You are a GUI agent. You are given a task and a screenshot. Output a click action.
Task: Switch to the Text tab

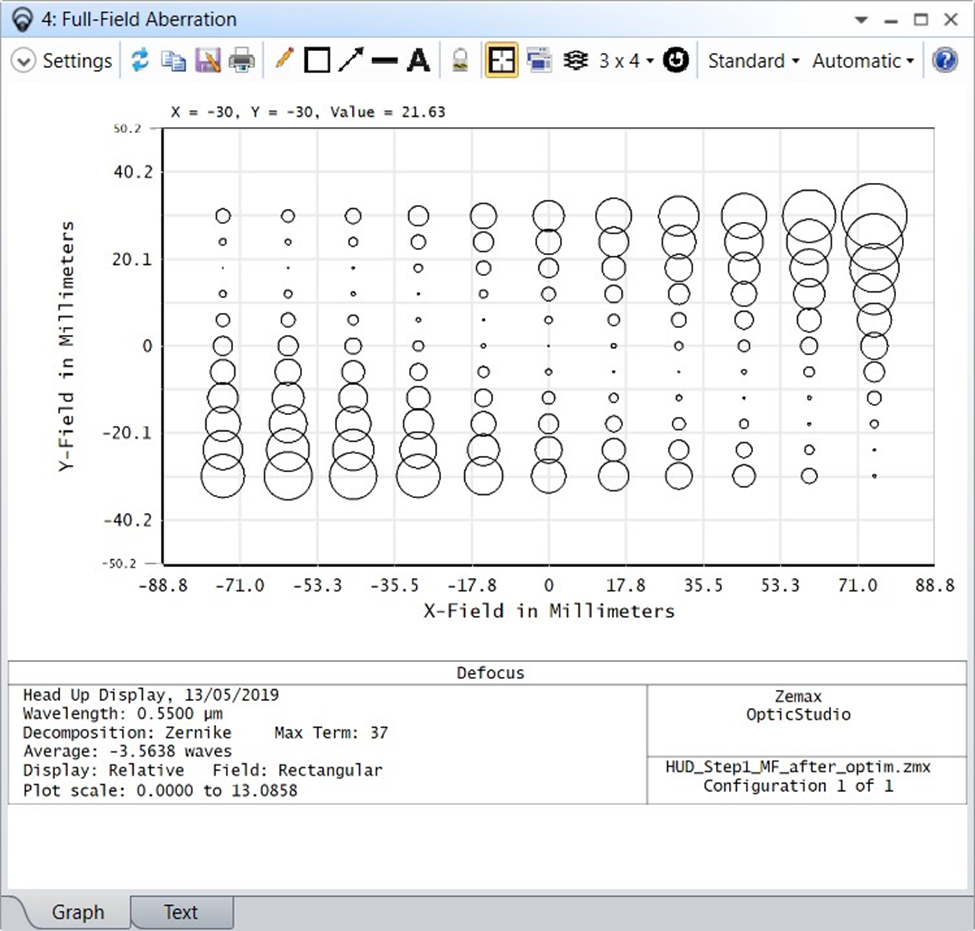[181, 912]
